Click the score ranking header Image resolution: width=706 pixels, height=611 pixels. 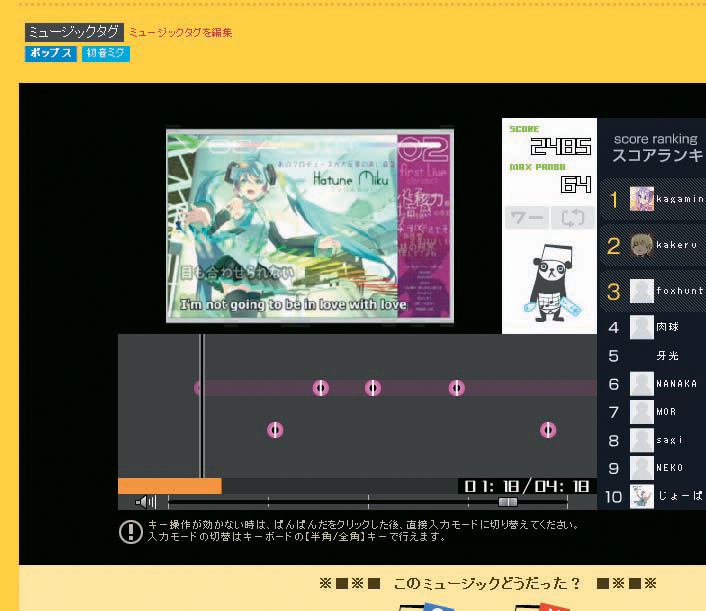click(657, 149)
